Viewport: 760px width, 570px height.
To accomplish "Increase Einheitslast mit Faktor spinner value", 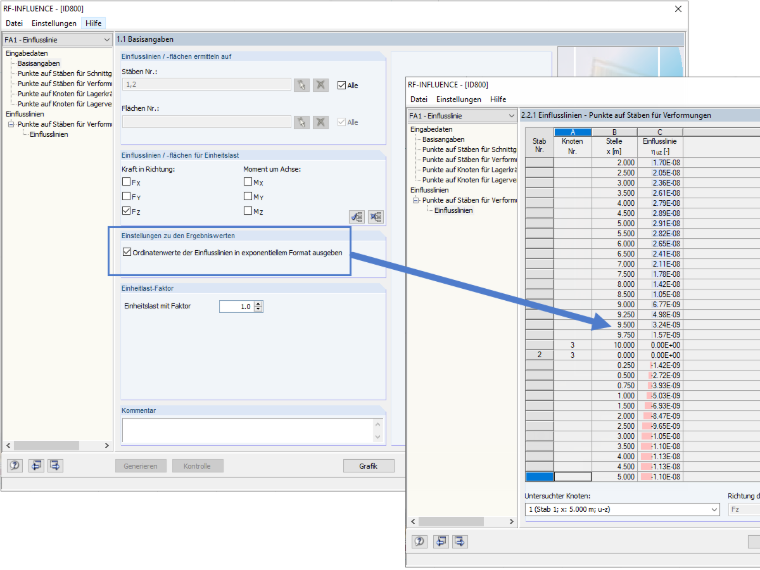I will tap(258, 304).
